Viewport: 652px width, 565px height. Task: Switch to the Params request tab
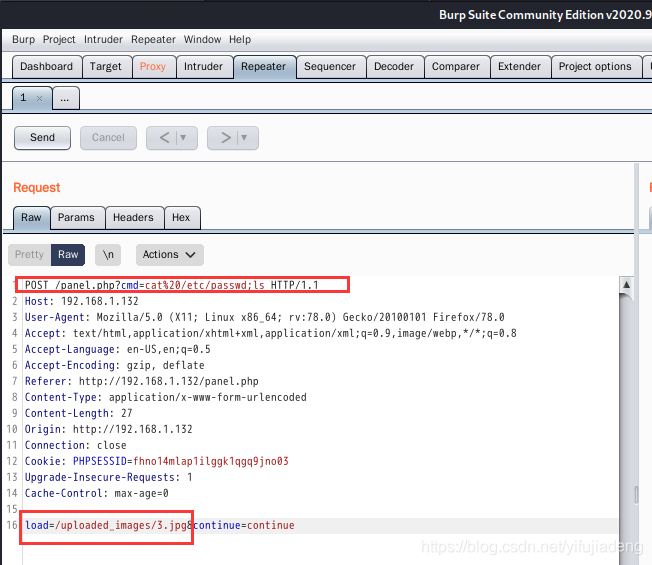(77, 217)
